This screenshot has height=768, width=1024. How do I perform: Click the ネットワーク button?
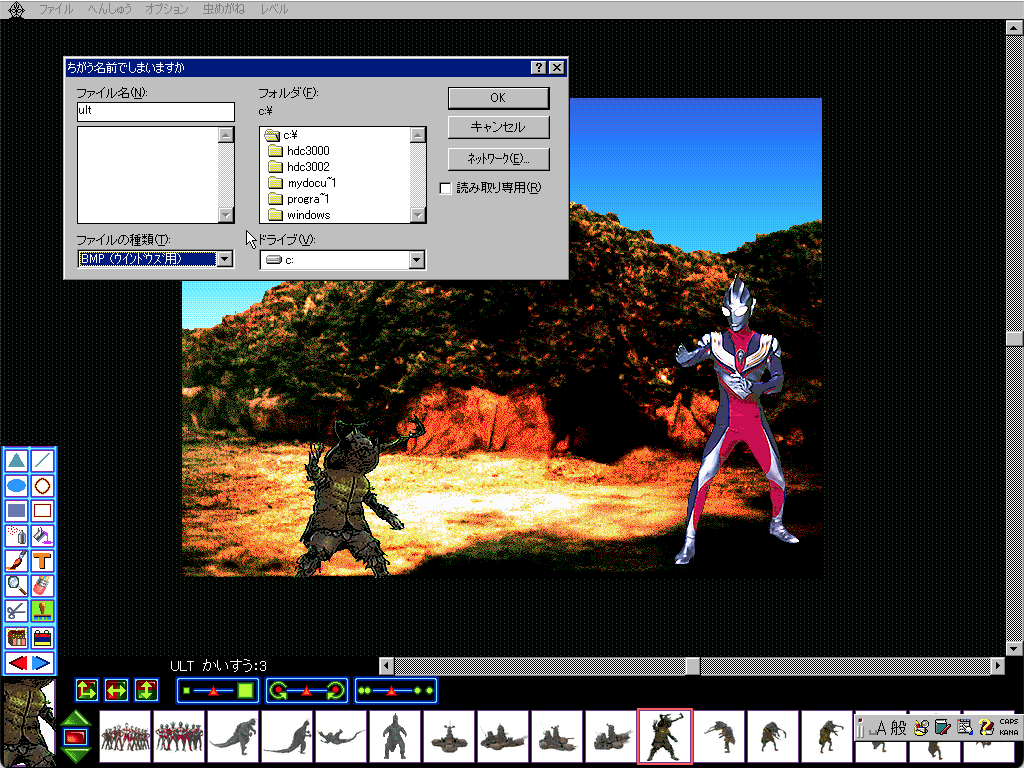pos(498,159)
